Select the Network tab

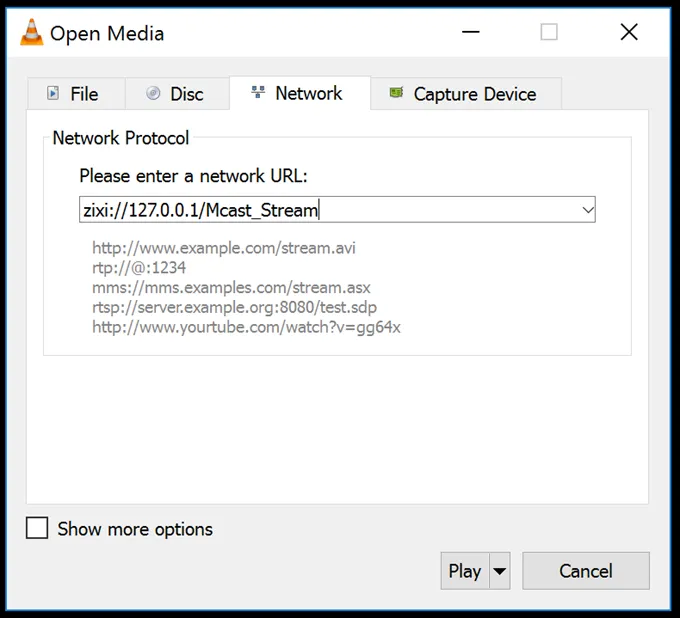[300, 93]
